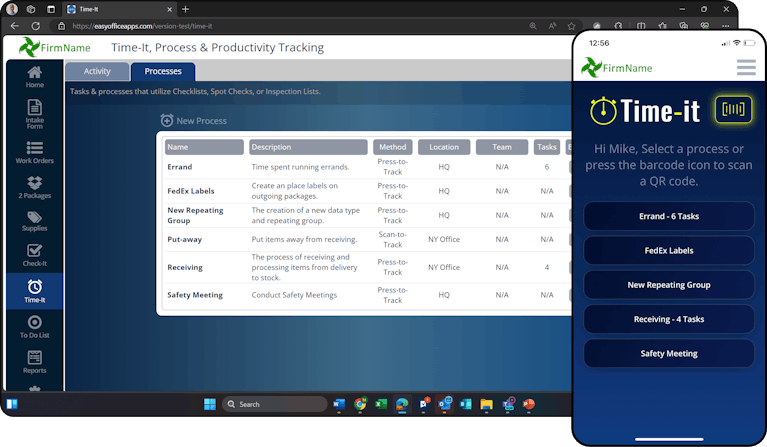767x447 pixels.
Task: Click the Scan-to-Track method cell
Action: 392,239
